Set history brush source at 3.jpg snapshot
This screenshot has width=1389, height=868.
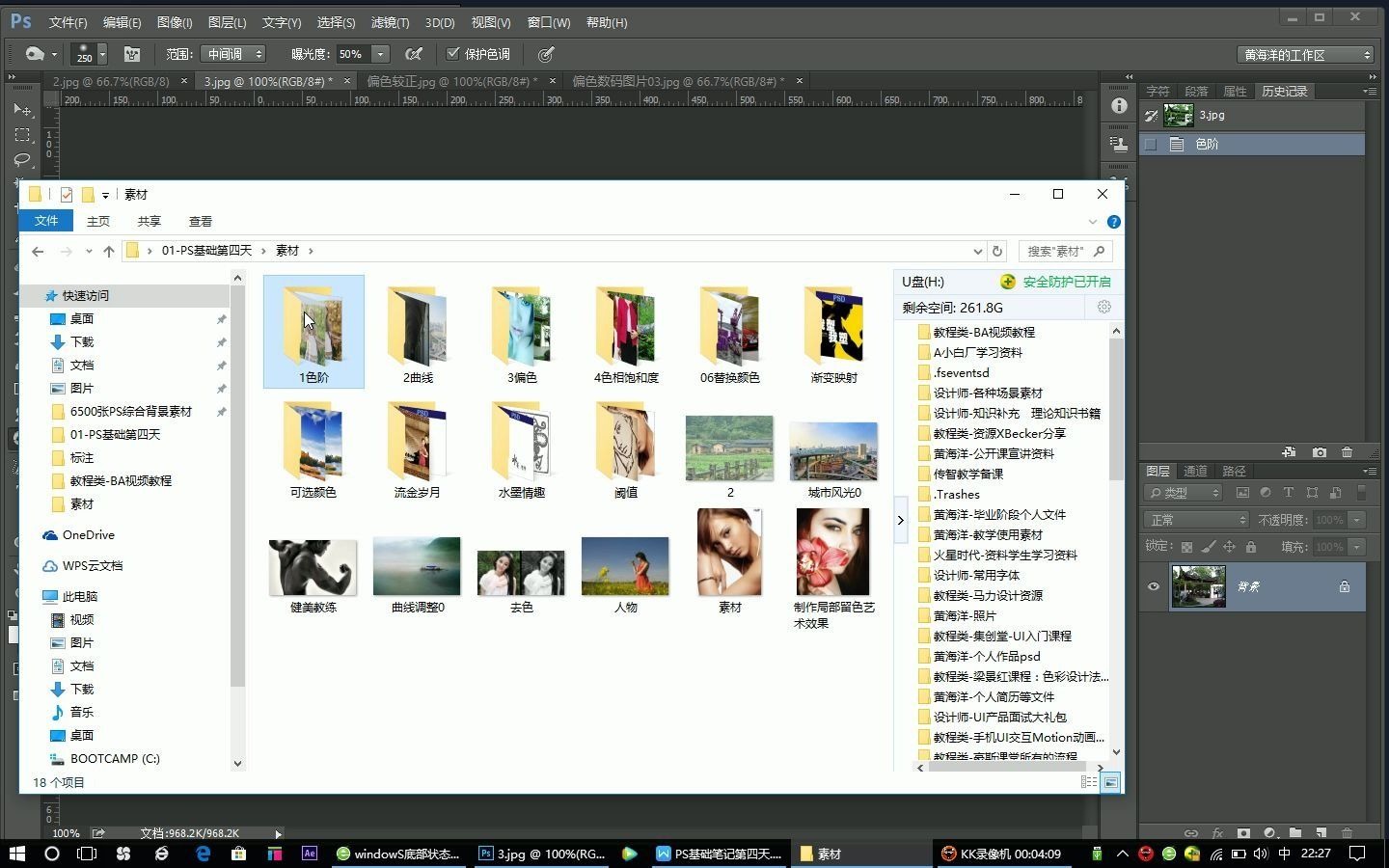(1150, 116)
